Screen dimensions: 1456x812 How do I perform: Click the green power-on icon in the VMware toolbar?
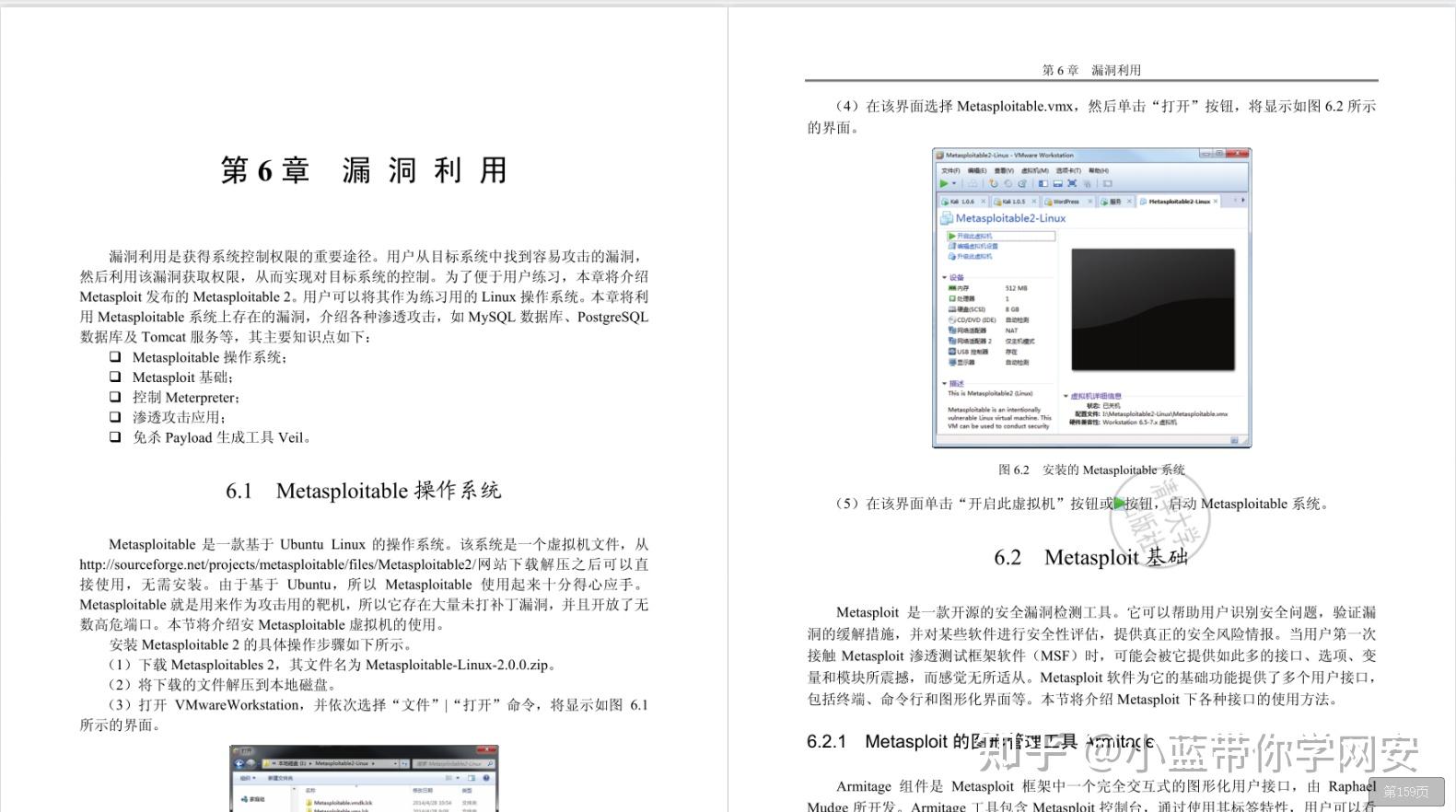[x=944, y=183]
